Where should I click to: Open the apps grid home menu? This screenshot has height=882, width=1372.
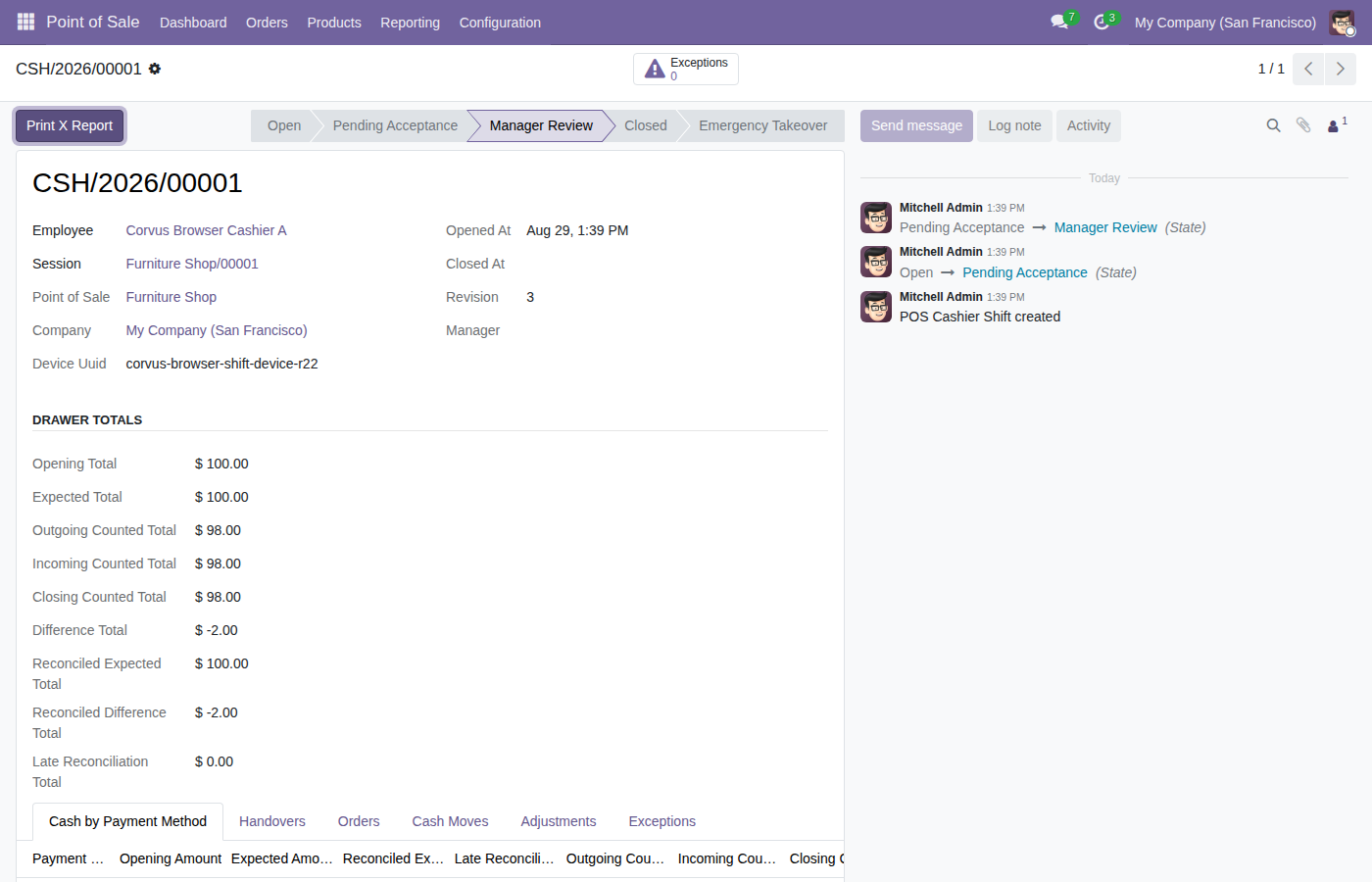pyautogui.click(x=25, y=22)
